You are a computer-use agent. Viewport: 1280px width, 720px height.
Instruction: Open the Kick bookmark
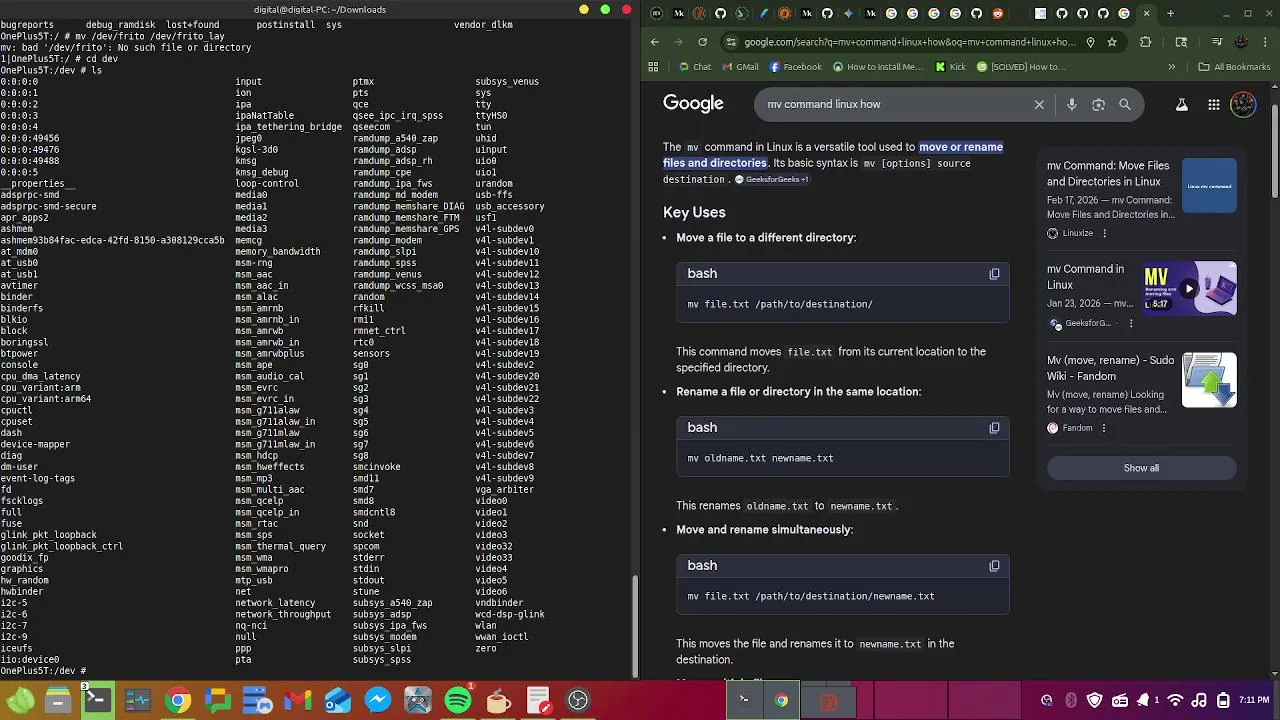coord(950,67)
